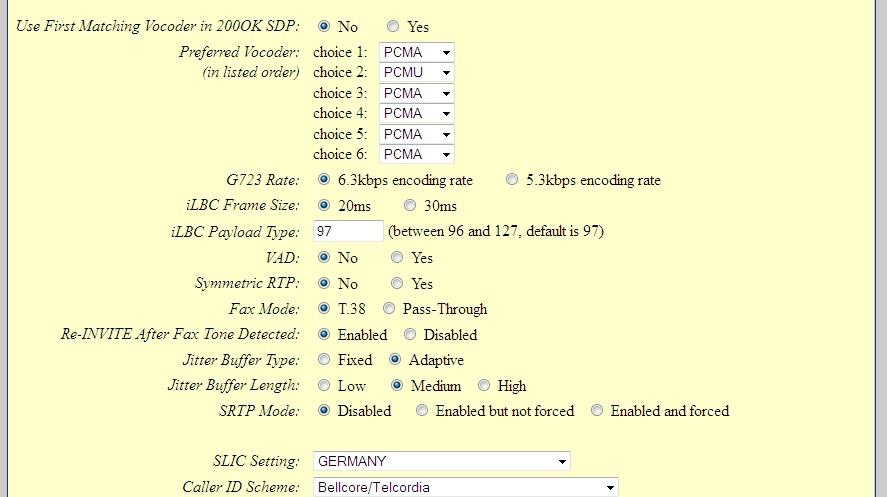Image resolution: width=887 pixels, height=497 pixels.
Task: Set VAD to Yes
Action: tap(397, 257)
